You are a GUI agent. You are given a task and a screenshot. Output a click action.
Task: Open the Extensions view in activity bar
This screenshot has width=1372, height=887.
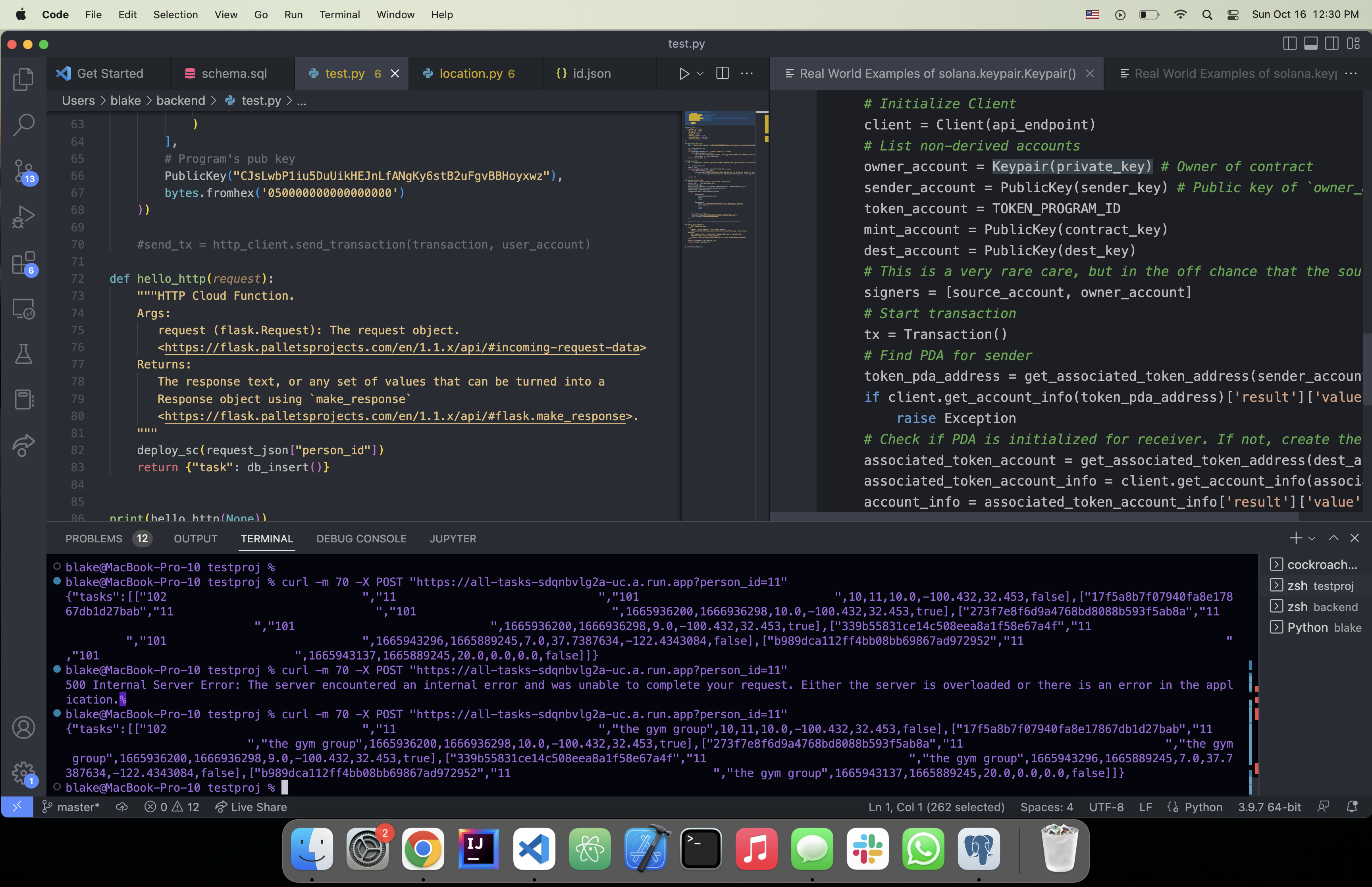click(x=23, y=263)
